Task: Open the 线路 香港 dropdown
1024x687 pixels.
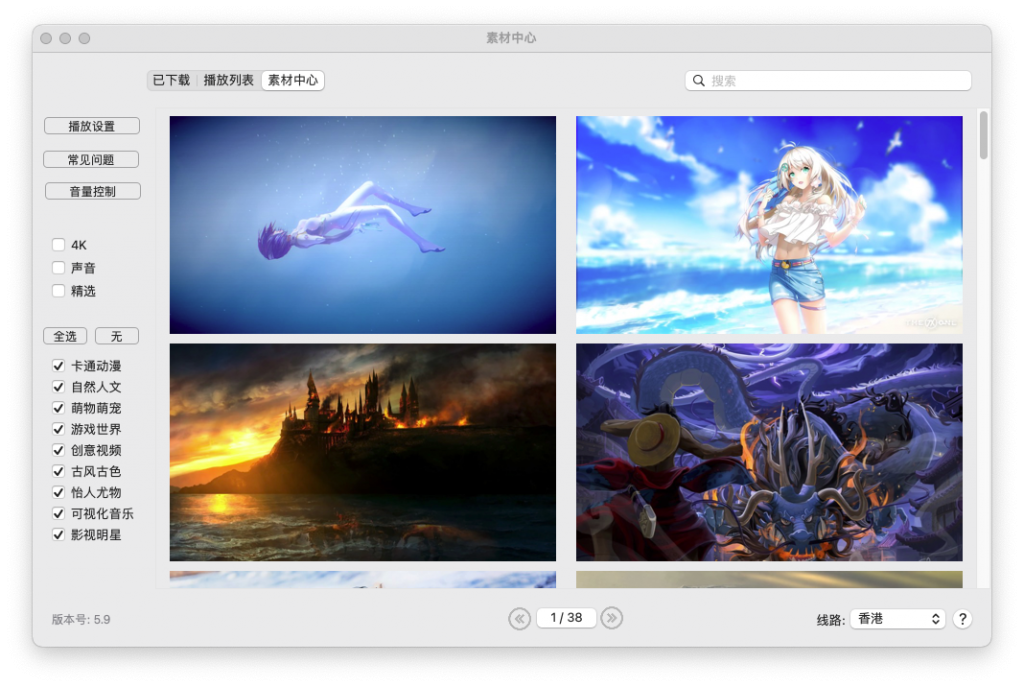Action: (897, 619)
